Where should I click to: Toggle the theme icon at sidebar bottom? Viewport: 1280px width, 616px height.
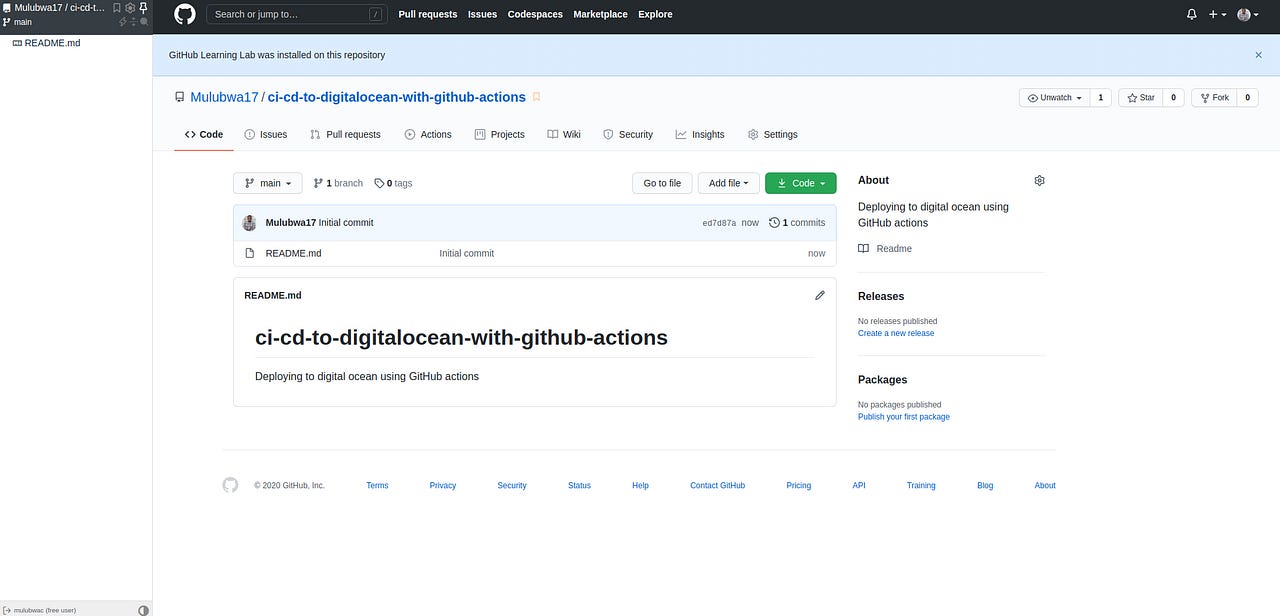[x=143, y=609]
